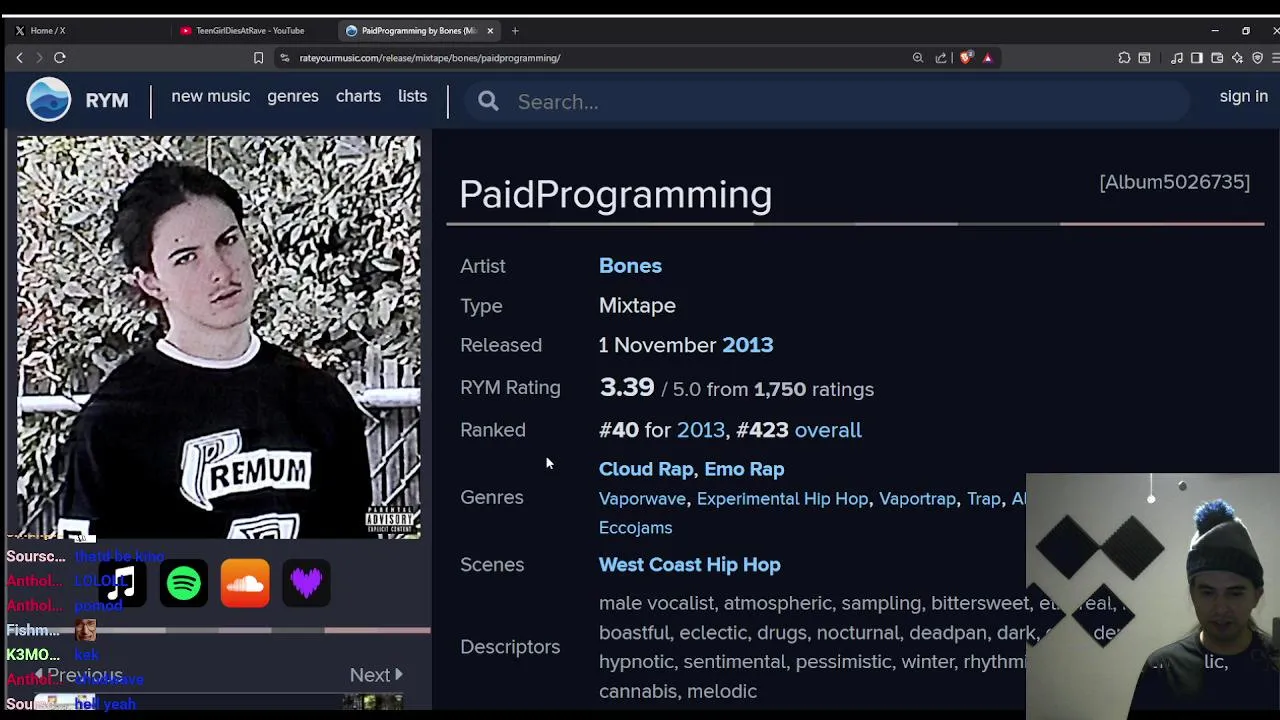The width and height of the screenshot is (1280, 720).
Task: Open media control music note icon
Action: pyautogui.click(x=1177, y=58)
